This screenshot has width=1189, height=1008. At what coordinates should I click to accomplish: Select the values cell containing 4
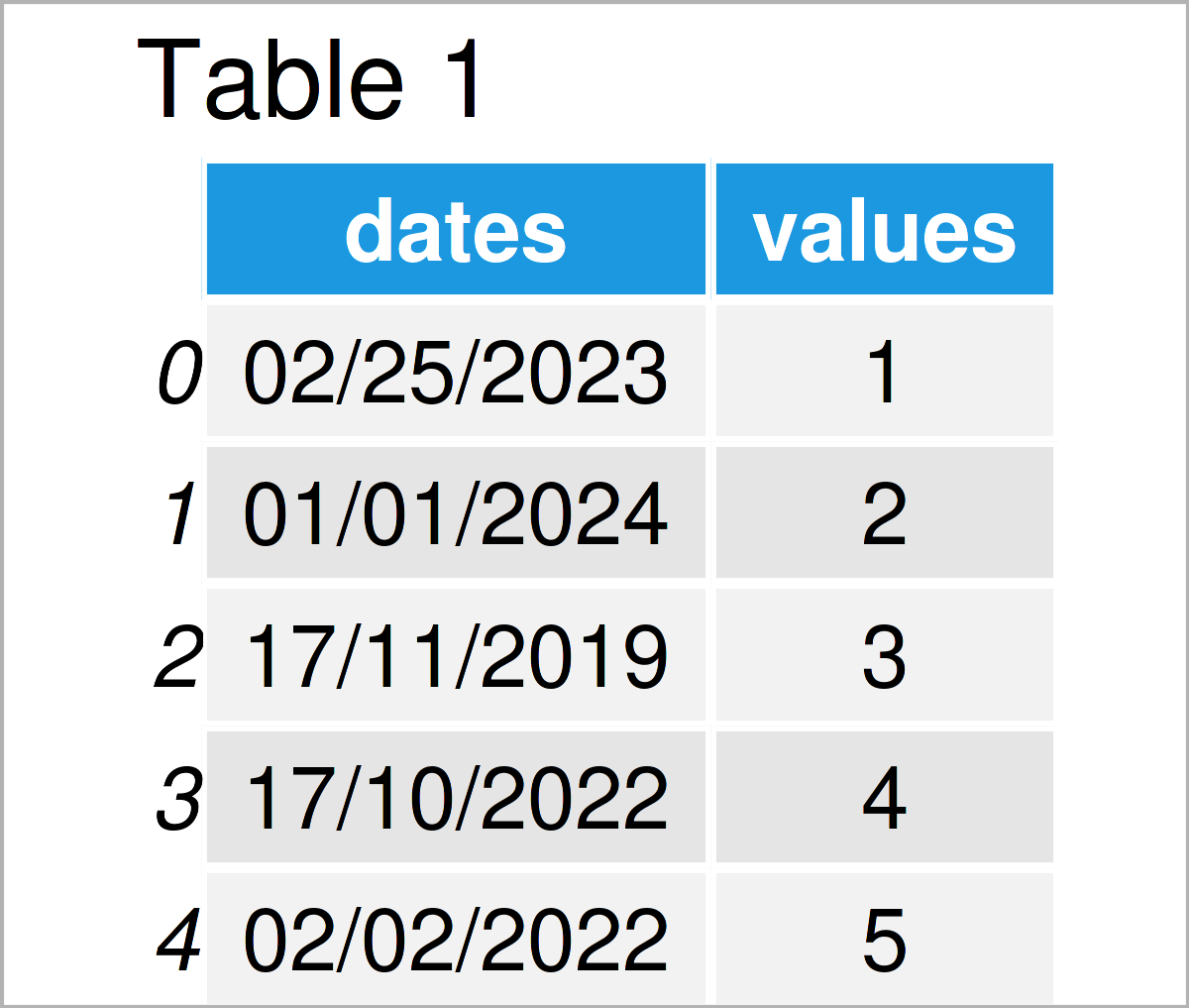coord(884,796)
